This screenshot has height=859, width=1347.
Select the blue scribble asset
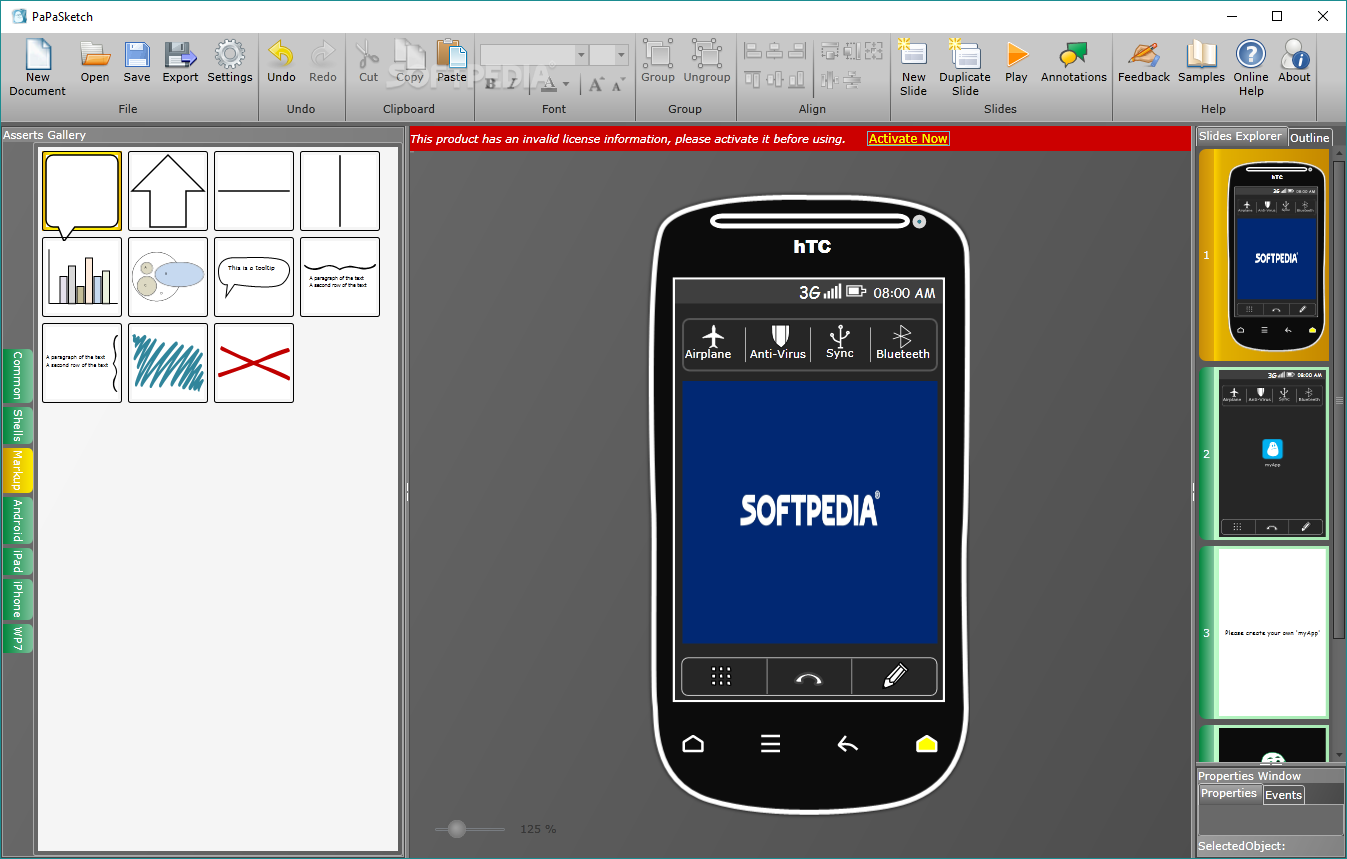click(168, 363)
